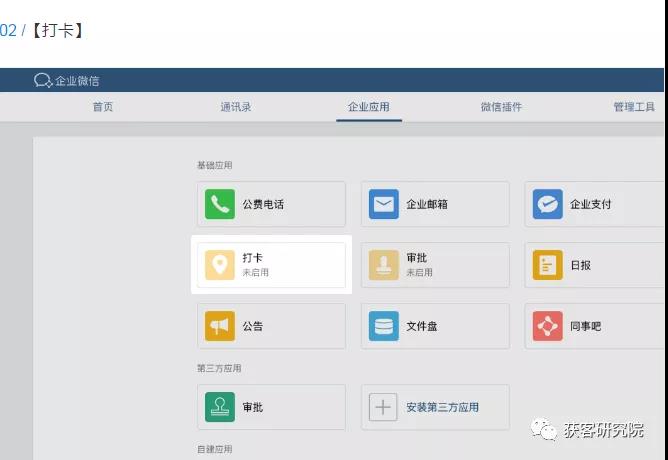Click the red 同事吧 icon
The image size is (668, 460).
coord(548,326)
